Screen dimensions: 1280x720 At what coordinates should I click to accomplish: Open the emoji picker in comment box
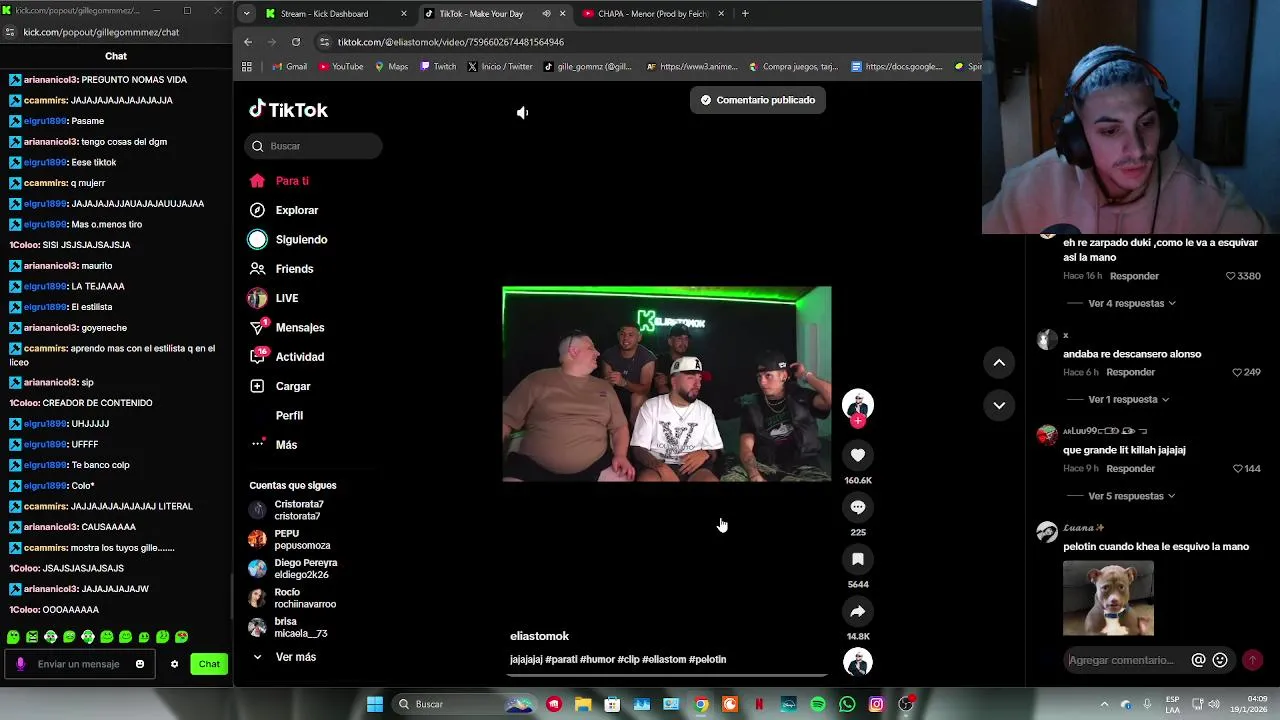[1220, 660]
